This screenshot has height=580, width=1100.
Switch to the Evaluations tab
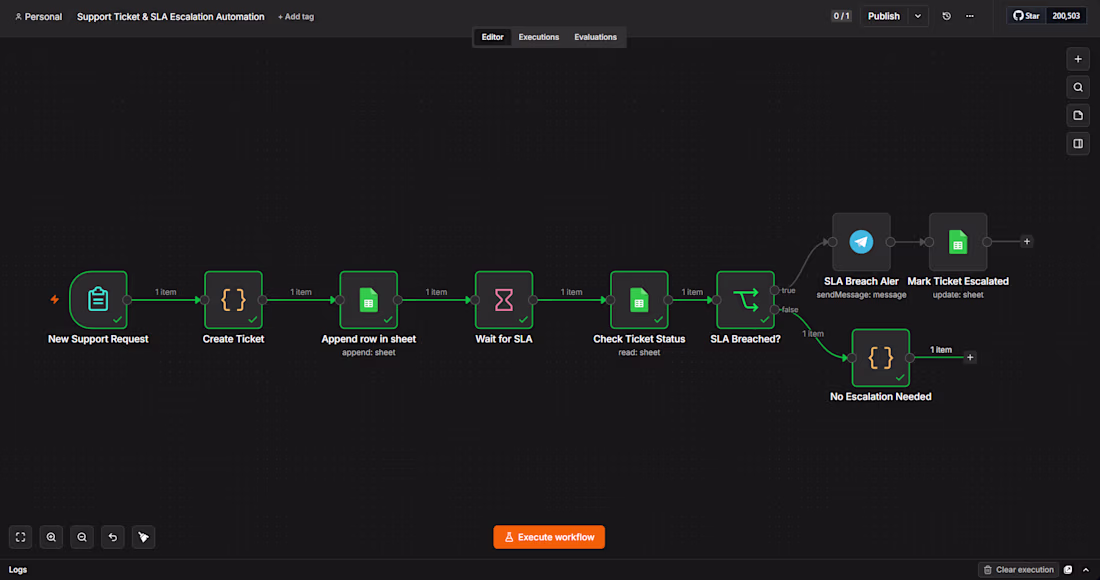[x=596, y=37]
